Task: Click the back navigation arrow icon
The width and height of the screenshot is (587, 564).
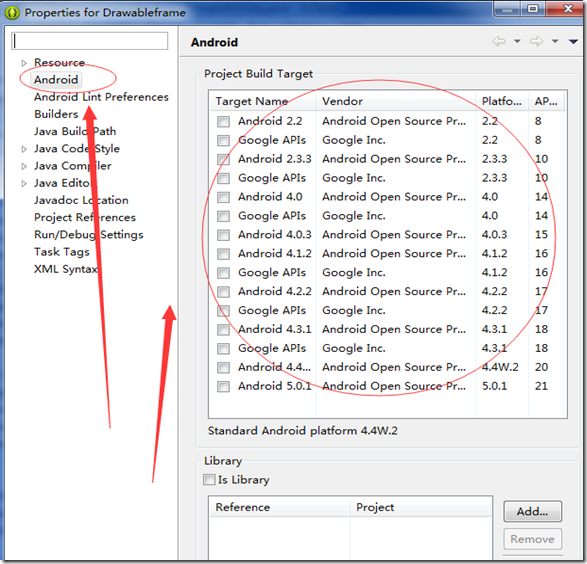Action: click(x=499, y=41)
